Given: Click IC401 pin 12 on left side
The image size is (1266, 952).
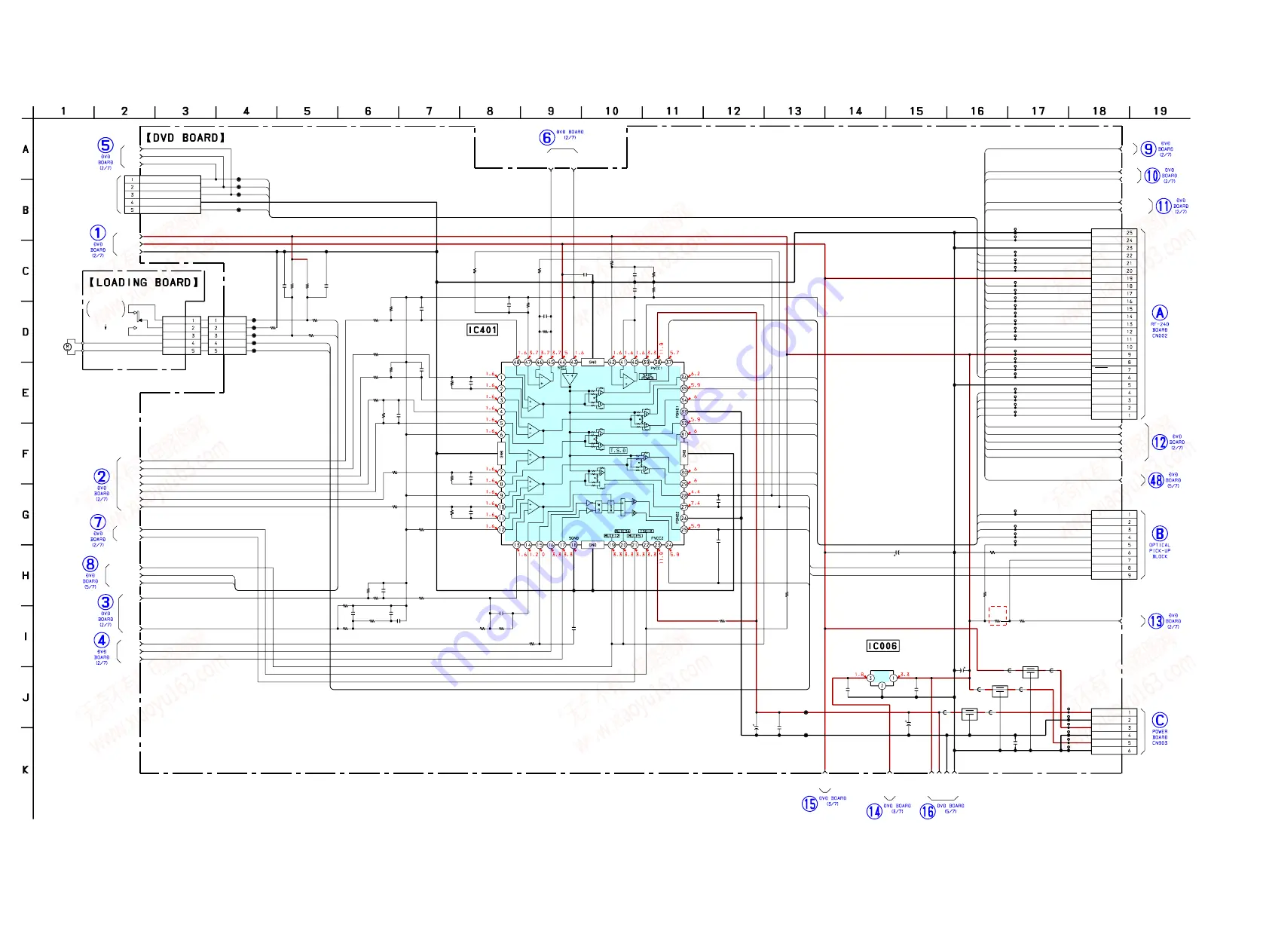Looking at the screenshot, I should coord(502,530).
